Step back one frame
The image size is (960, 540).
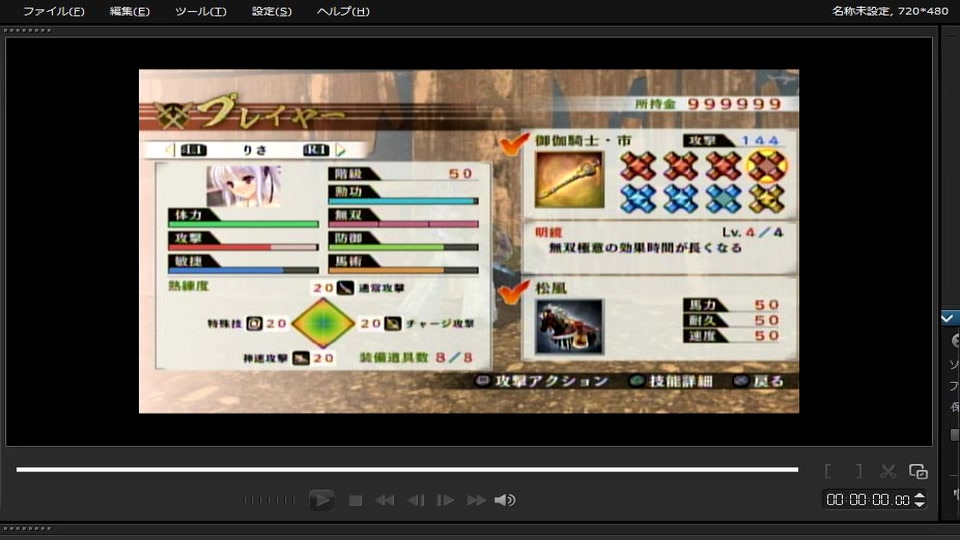416,501
